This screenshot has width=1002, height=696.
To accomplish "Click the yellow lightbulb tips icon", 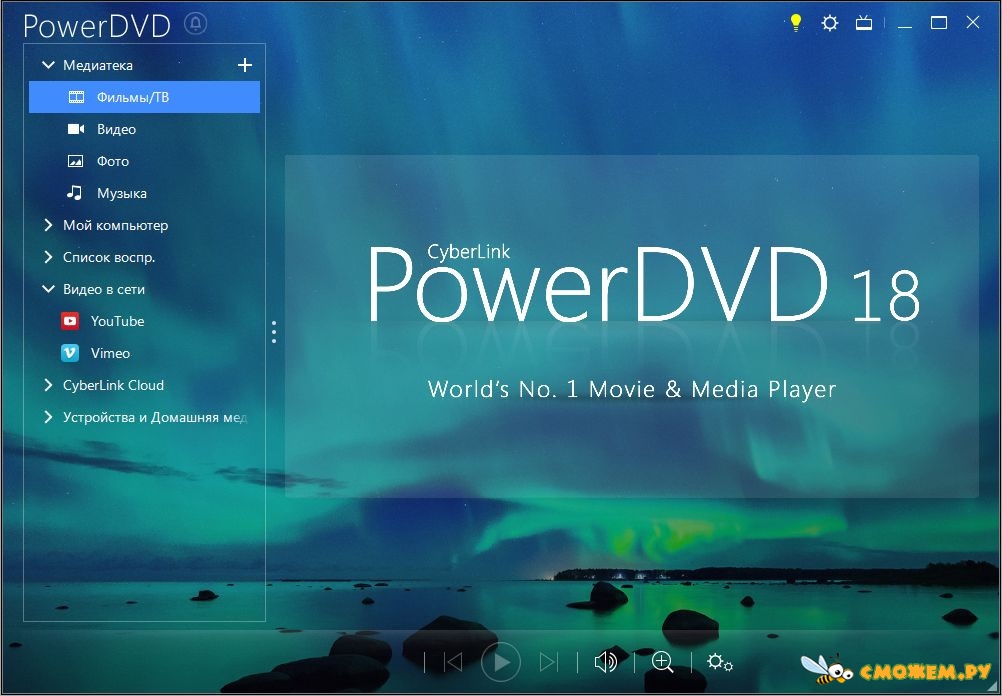I will pos(796,24).
